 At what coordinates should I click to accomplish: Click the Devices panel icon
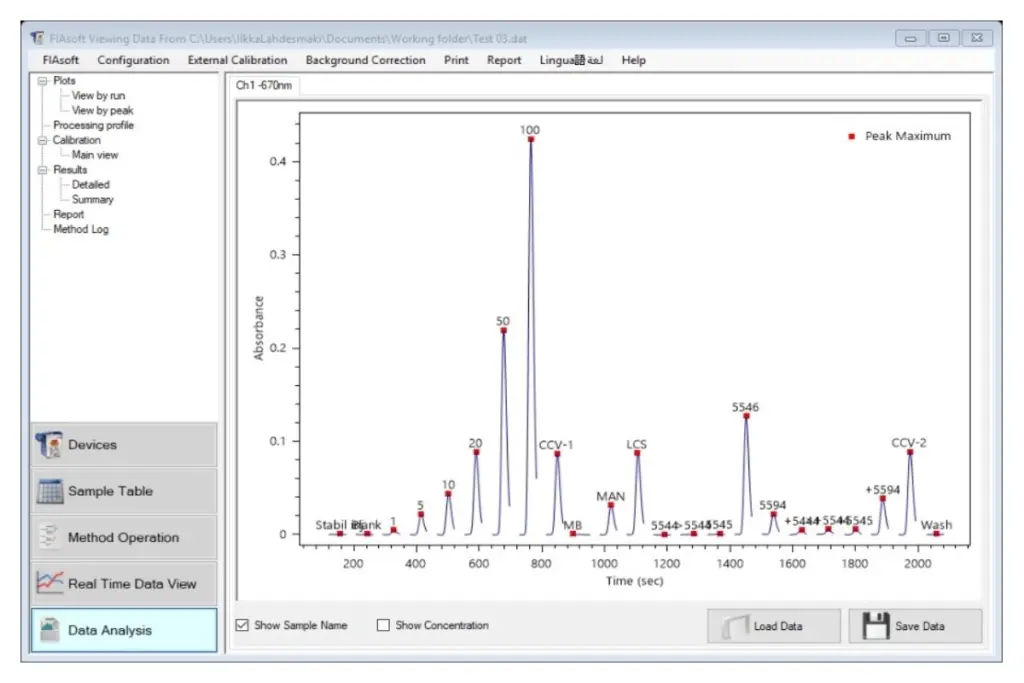tap(49, 445)
